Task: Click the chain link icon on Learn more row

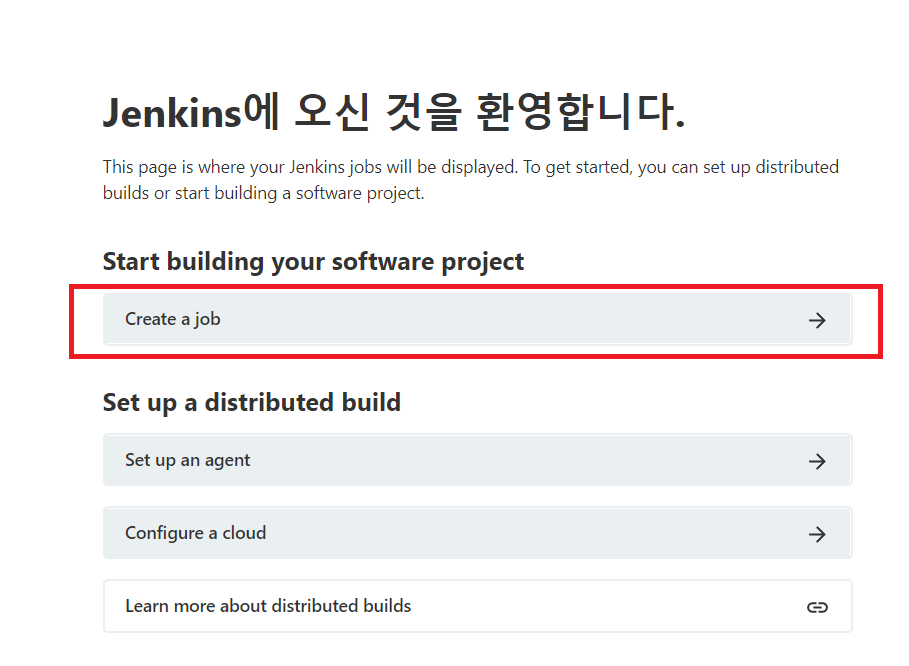Action: point(817,607)
